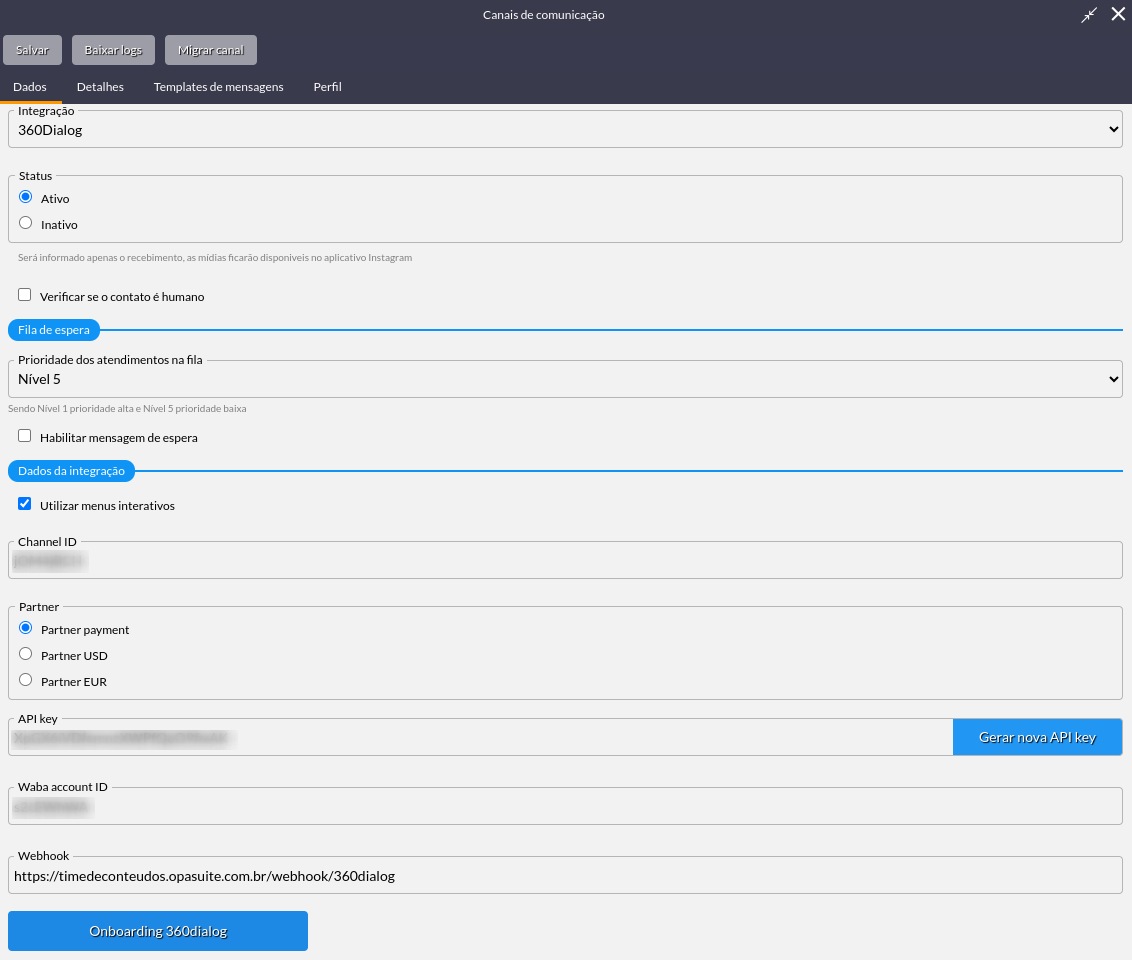Select the Ativo status radio
This screenshot has height=960, width=1132.
tap(26, 197)
